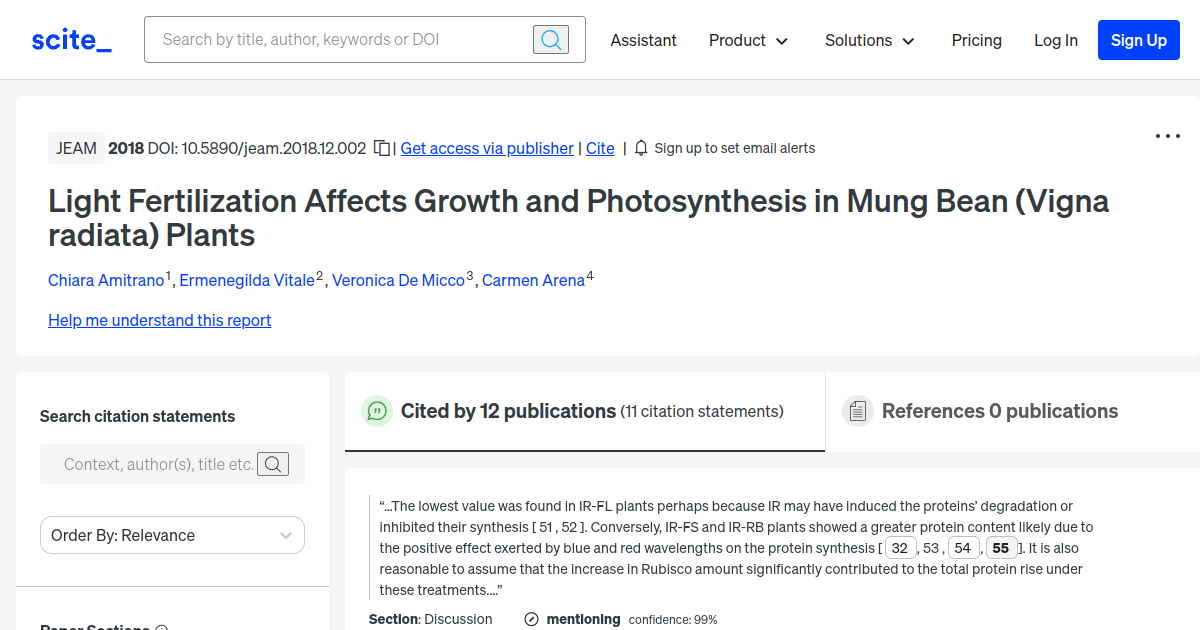Click the bell icon for email alerts
The height and width of the screenshot is (630, 1200).
[x=640, y=147]
